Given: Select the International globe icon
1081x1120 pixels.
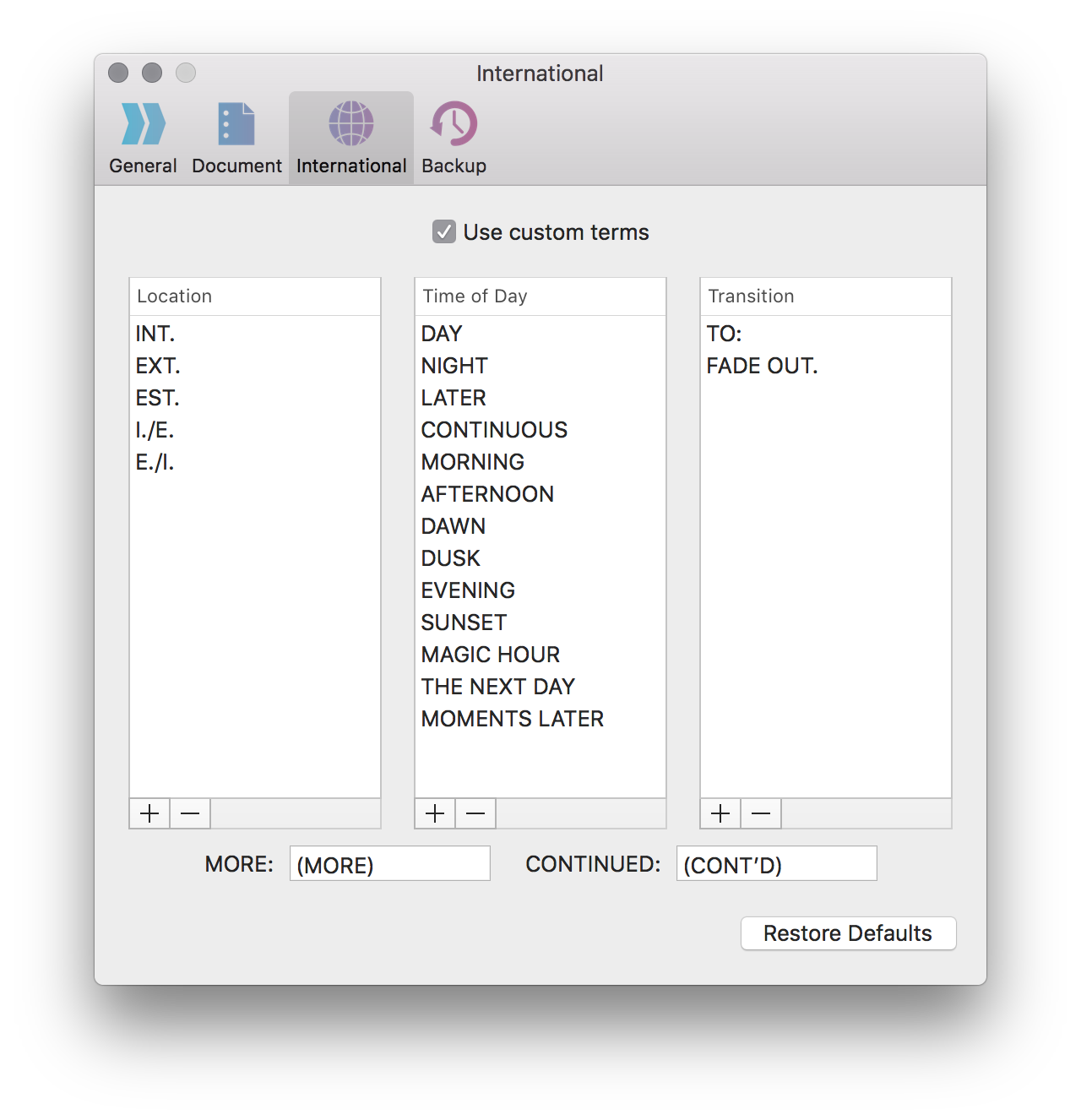Looking at the screenshot, I should click(x=350, y=123).
